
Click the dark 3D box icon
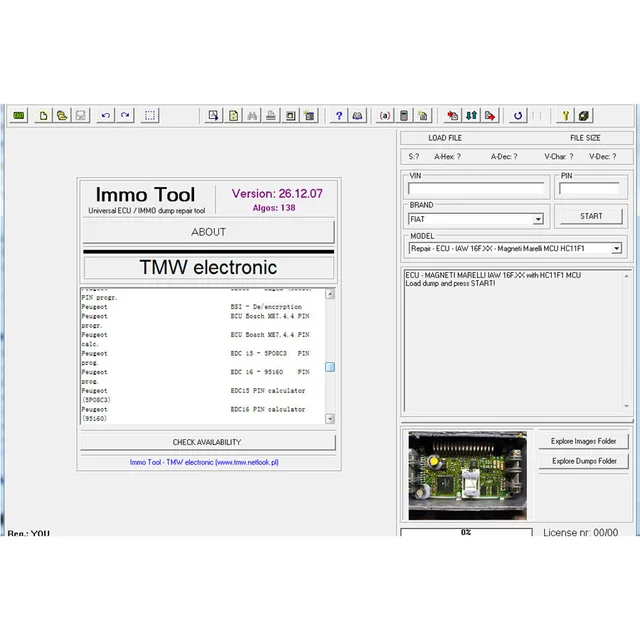[584, 116]
